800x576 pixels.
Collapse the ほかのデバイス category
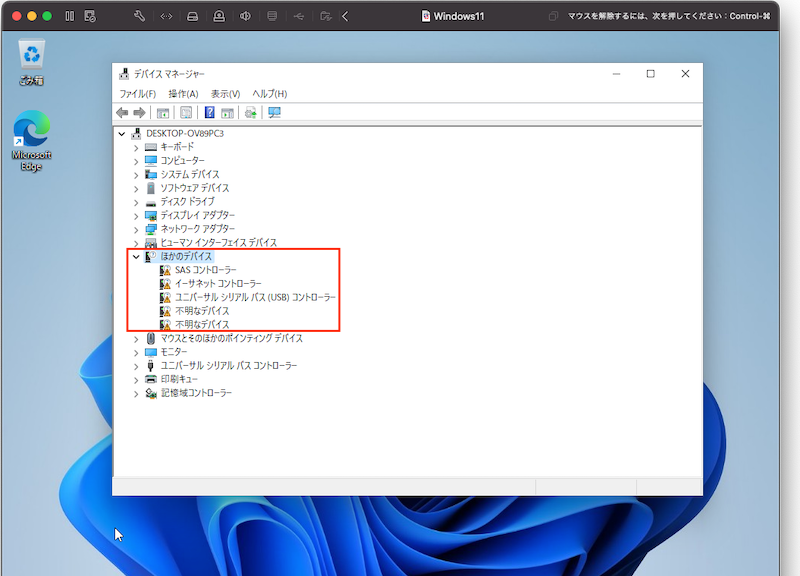point(136,257)
